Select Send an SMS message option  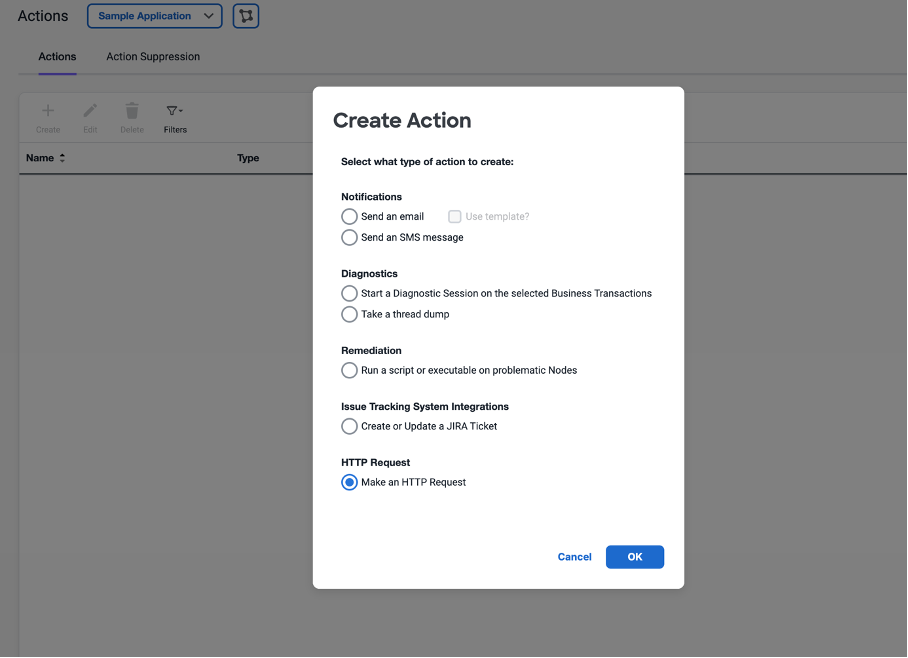point(349,238)
